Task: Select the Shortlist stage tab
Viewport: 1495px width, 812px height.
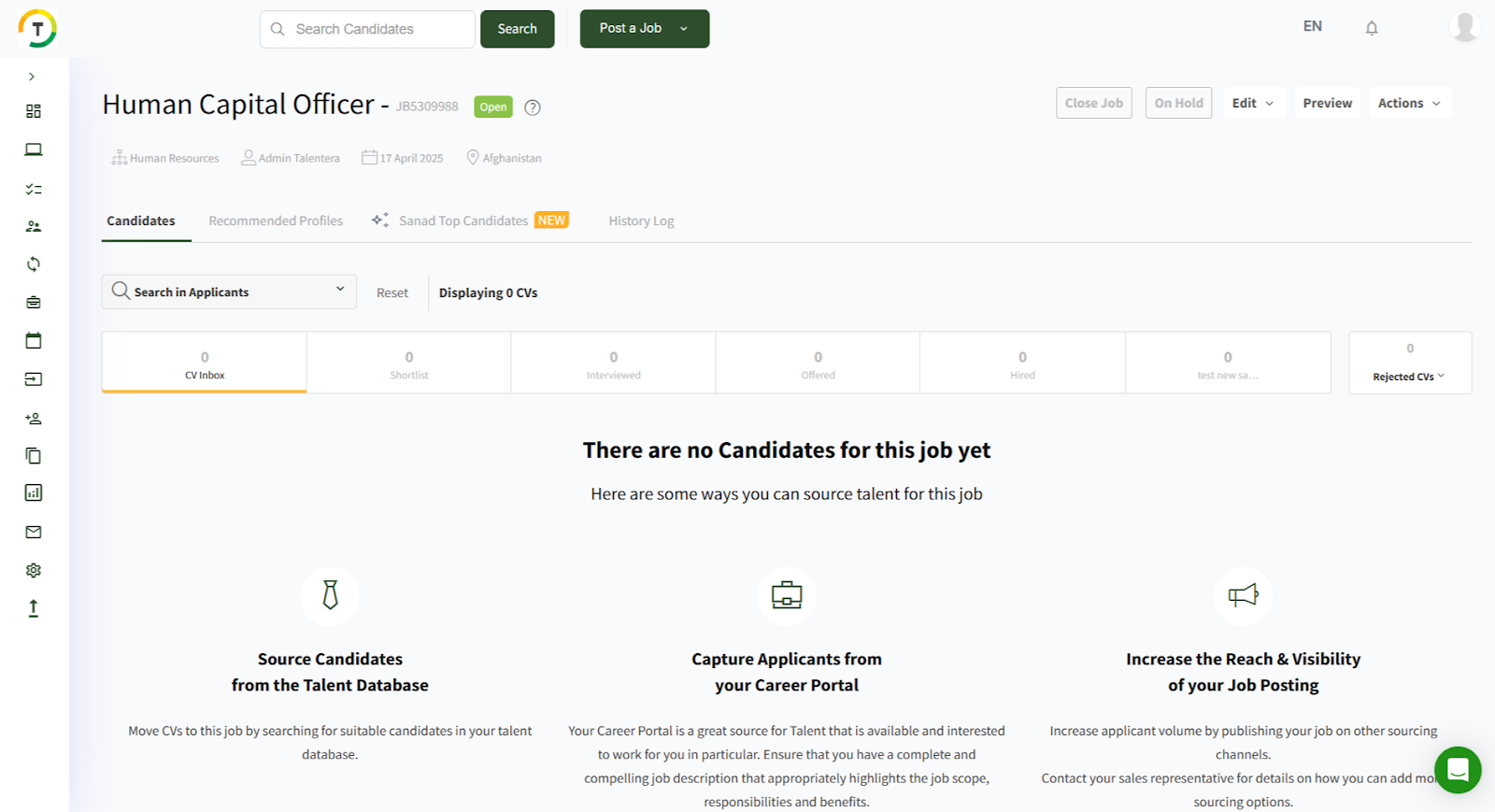Action: (x=409, y=363)
